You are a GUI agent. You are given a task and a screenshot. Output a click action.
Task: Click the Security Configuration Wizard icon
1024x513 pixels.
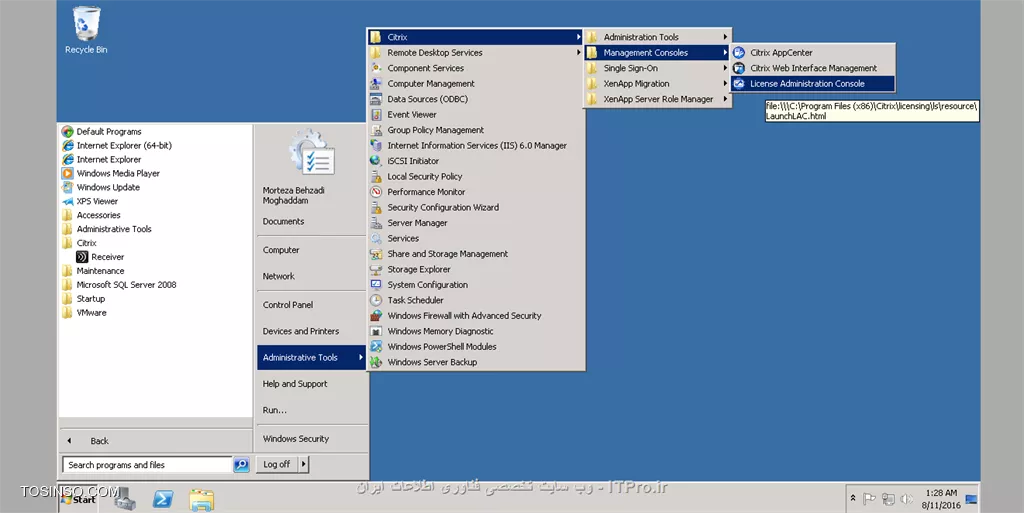(x=376, y=208)
